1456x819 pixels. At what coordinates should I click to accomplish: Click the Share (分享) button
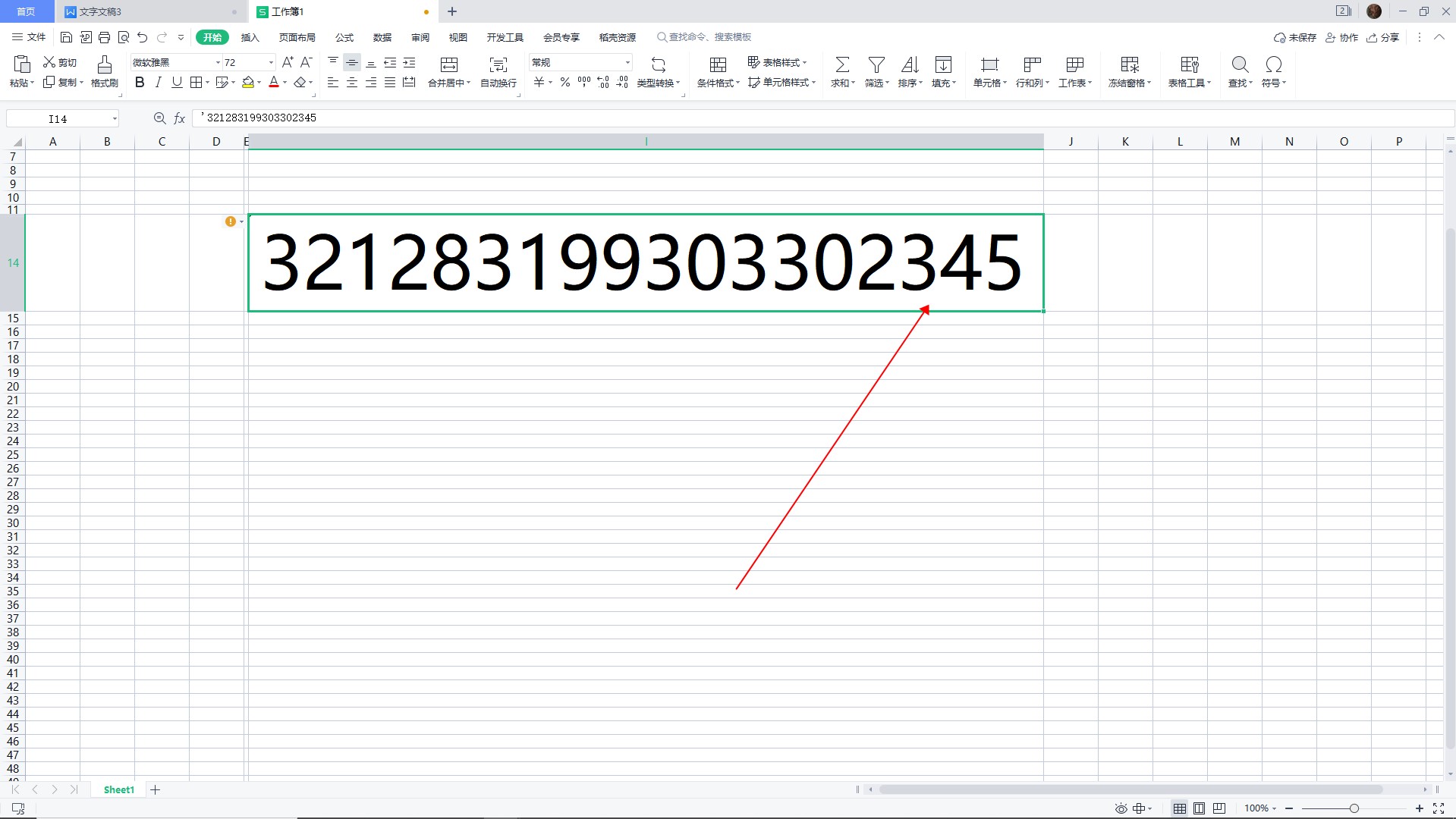point(1382,37)
